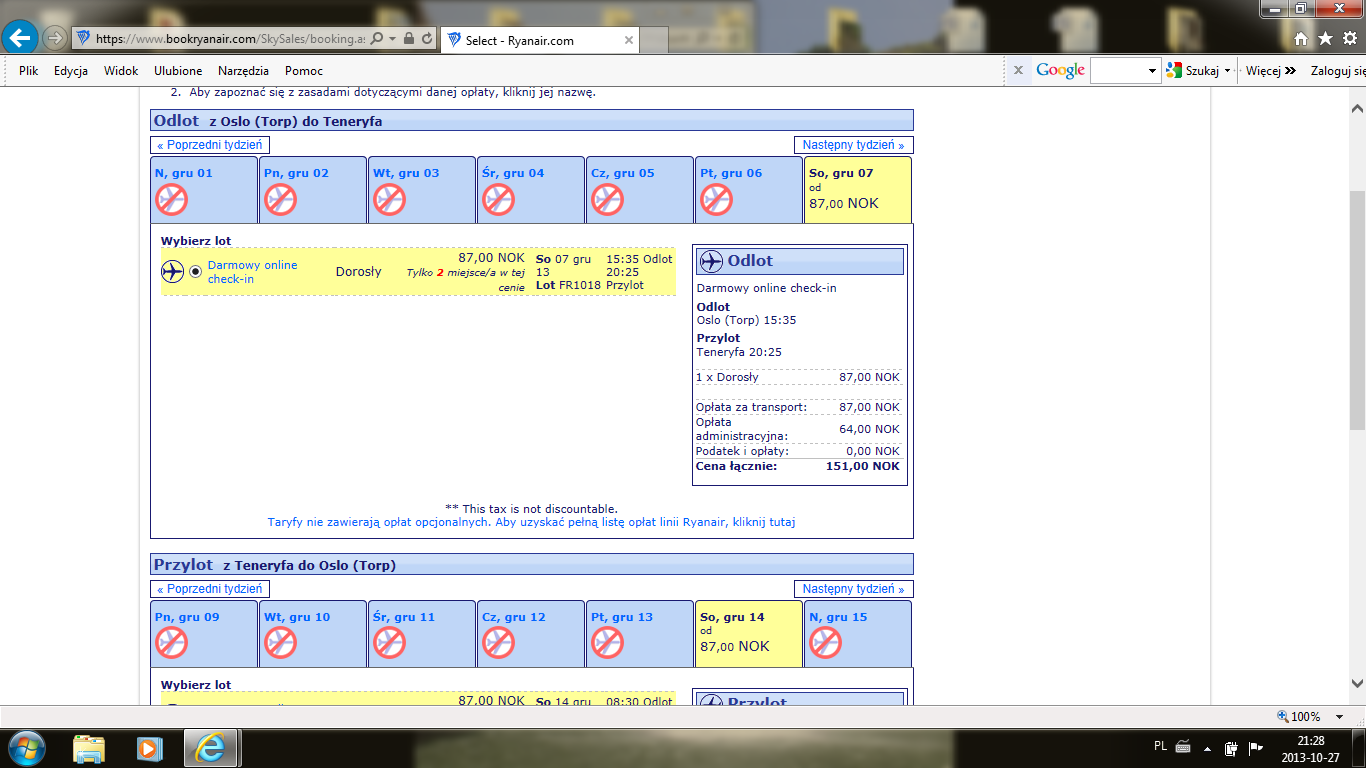Open the Edycja menu

71,71
